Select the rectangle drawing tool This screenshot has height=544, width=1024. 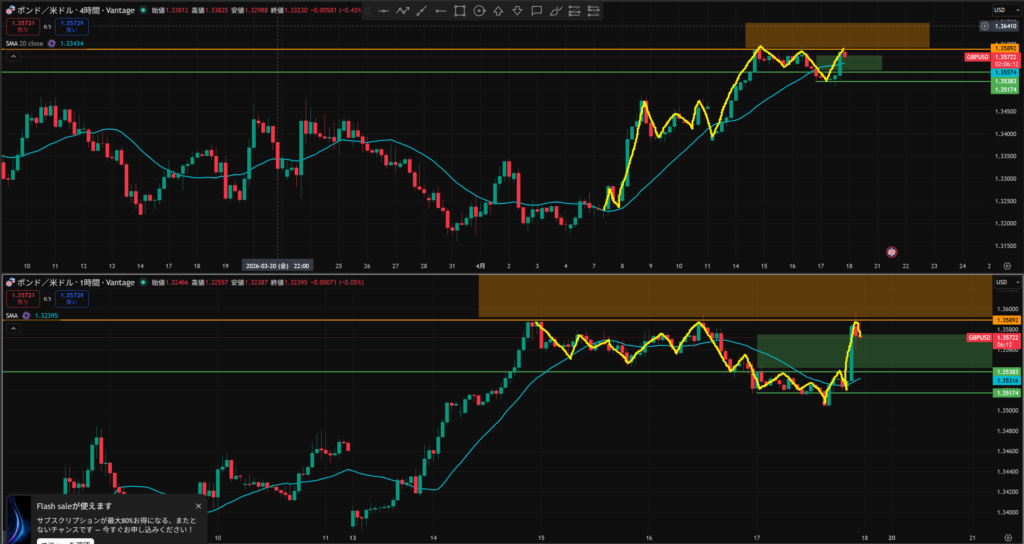[x=460, y=11]
